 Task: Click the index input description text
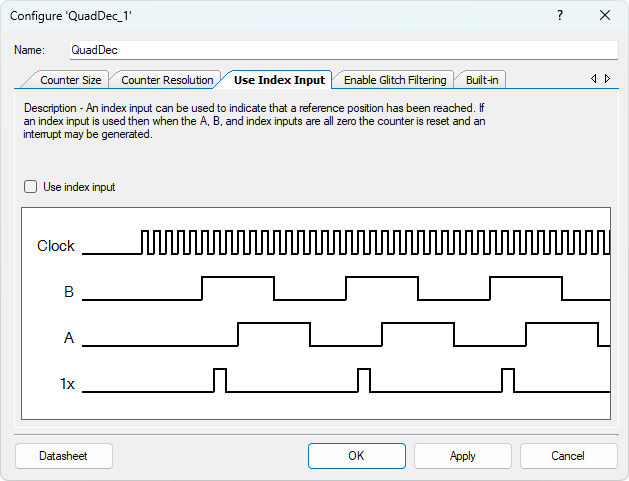(x=255, y=121)
